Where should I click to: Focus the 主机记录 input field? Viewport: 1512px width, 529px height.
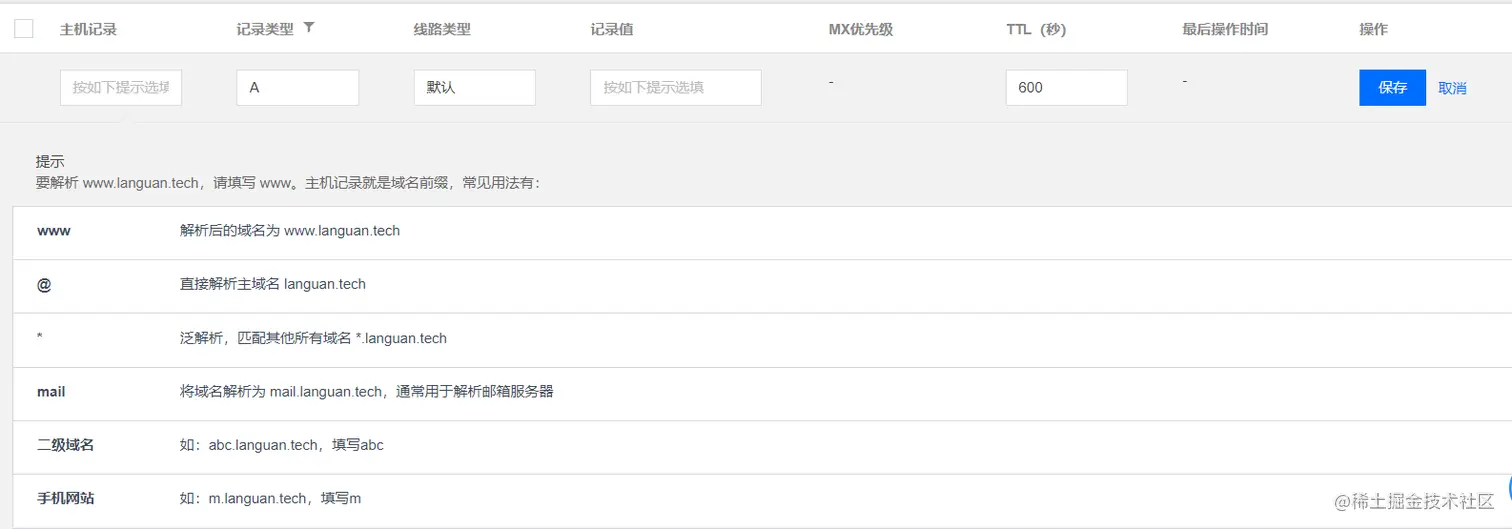tap(121, 87)
